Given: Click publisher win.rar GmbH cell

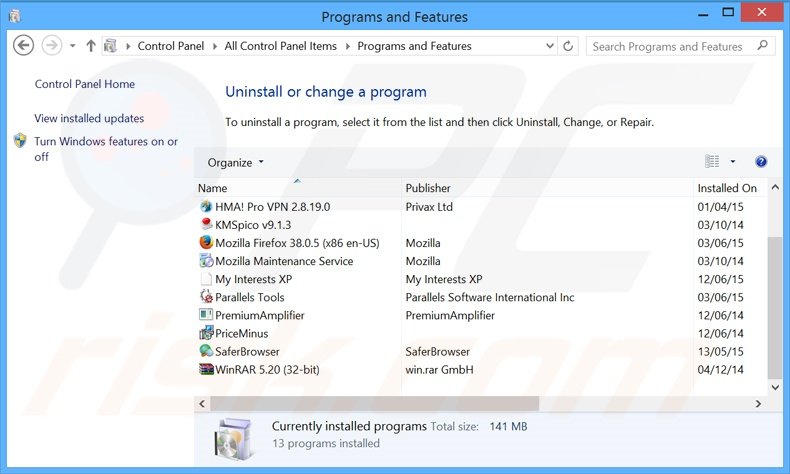Looking at the screenshot, I should (x=439, y=370).
